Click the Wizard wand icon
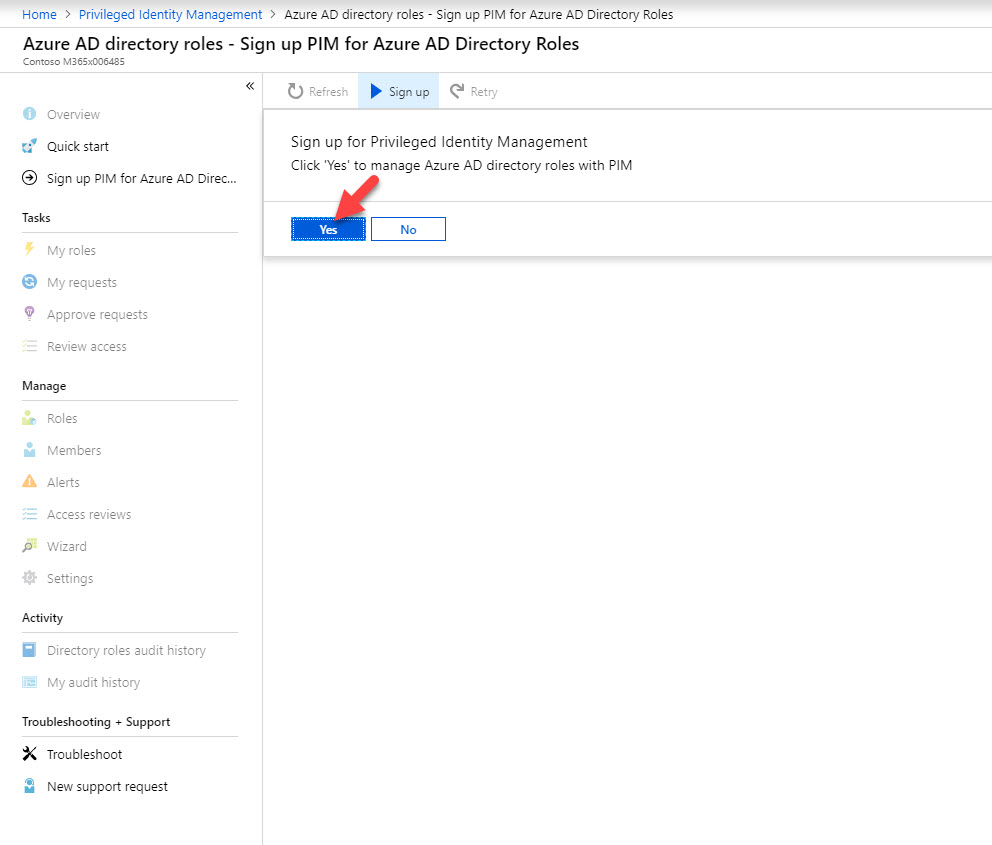Viewport: 992px width, 845px height. pos(29,545)
